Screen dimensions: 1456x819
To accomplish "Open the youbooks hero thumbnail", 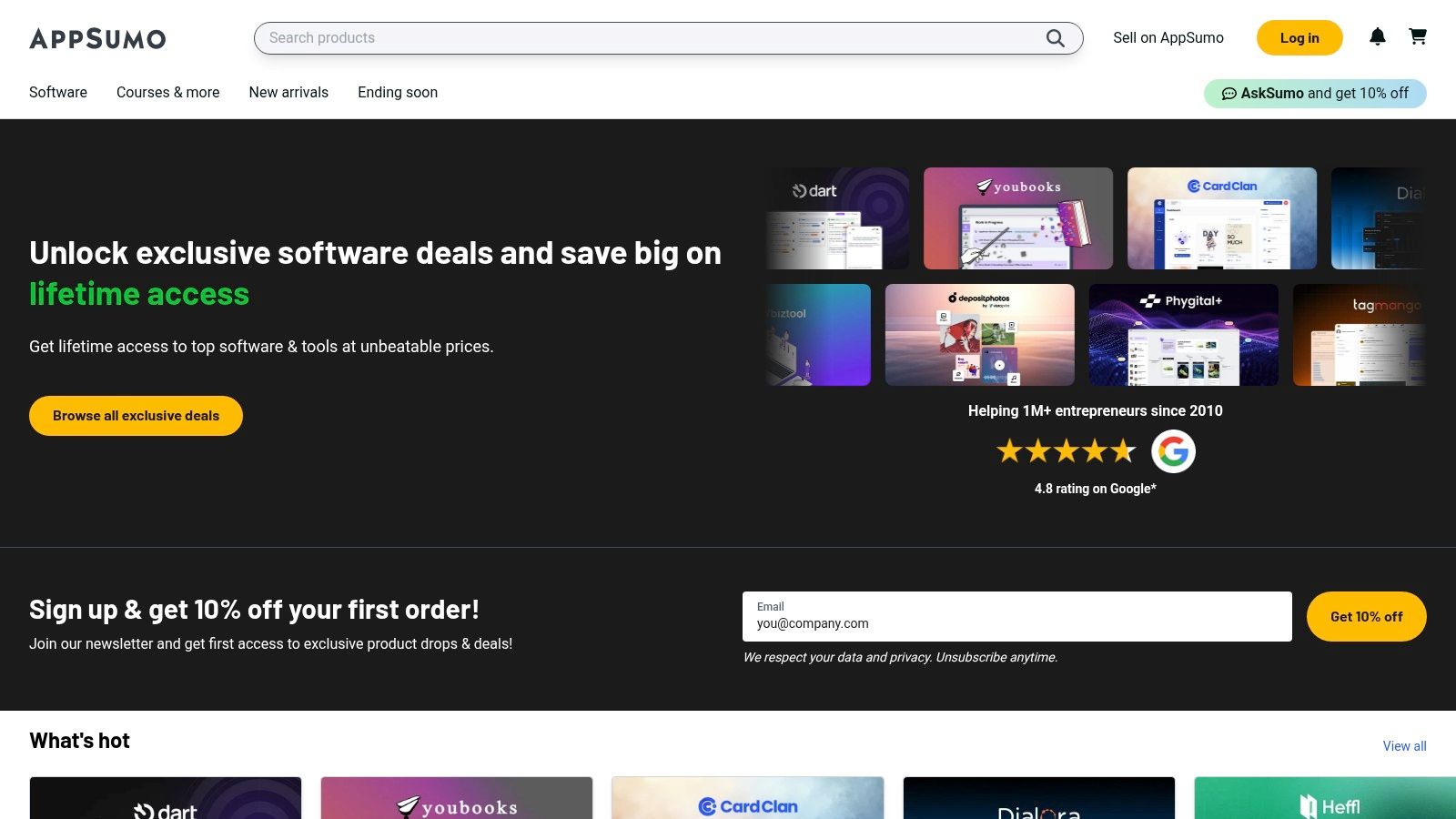I will (1018, 218).
